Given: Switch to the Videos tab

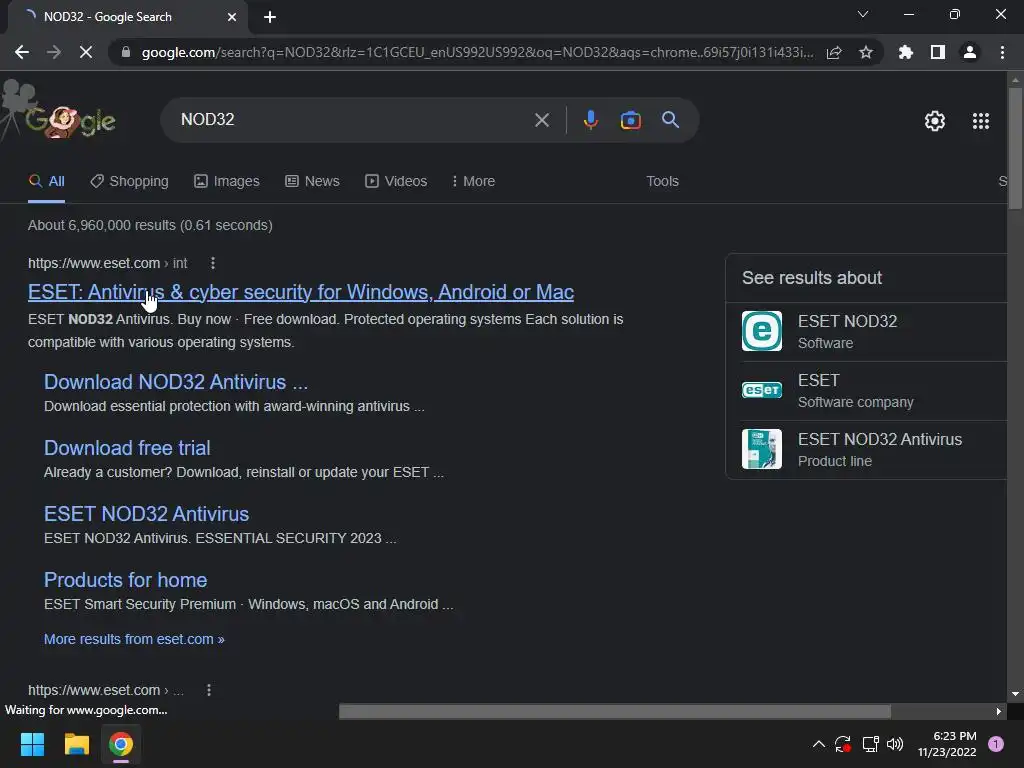Looking at the screenshot, I should coord(396,182).
